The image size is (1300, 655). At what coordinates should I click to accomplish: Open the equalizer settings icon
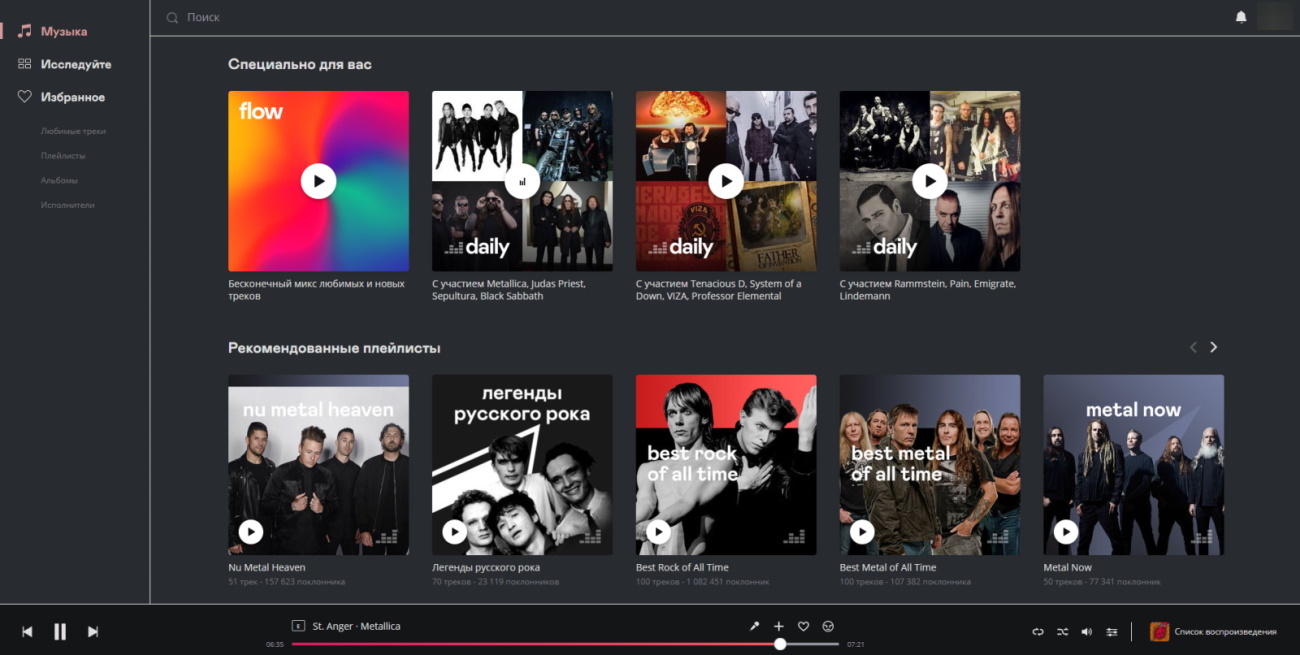1112,631
